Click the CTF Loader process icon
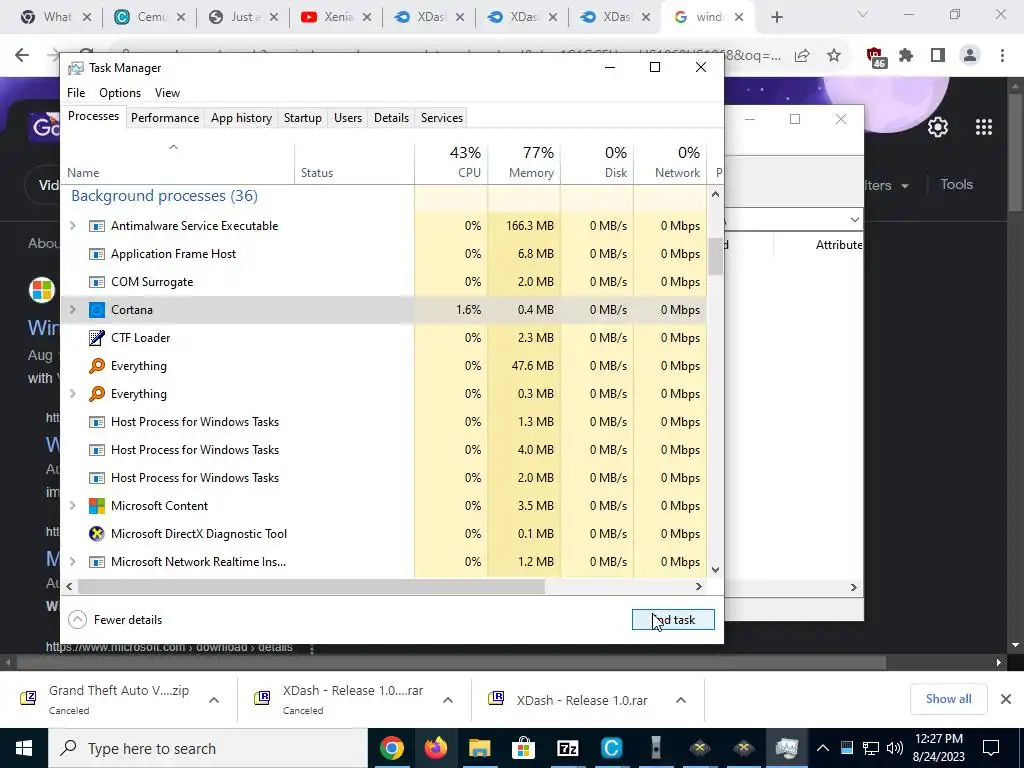 [x=97, y=338]
